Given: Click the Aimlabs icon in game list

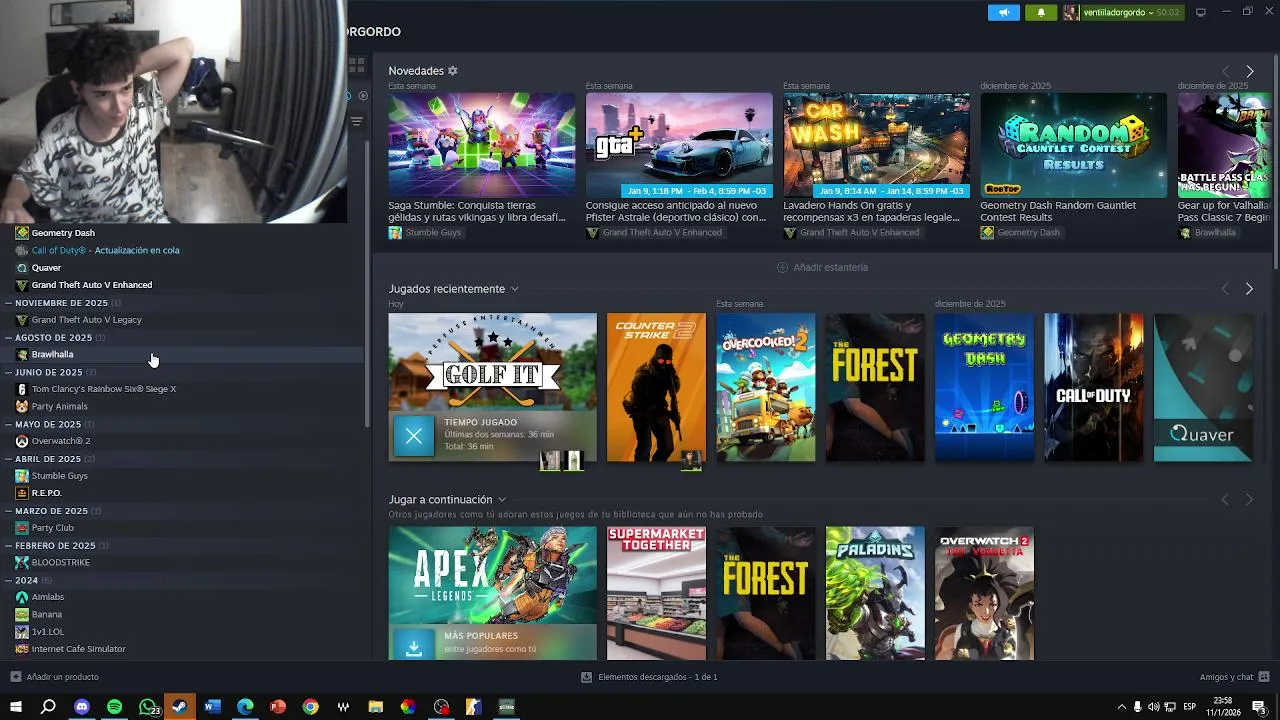Looking at the screenshot, I should coord(22,597).
